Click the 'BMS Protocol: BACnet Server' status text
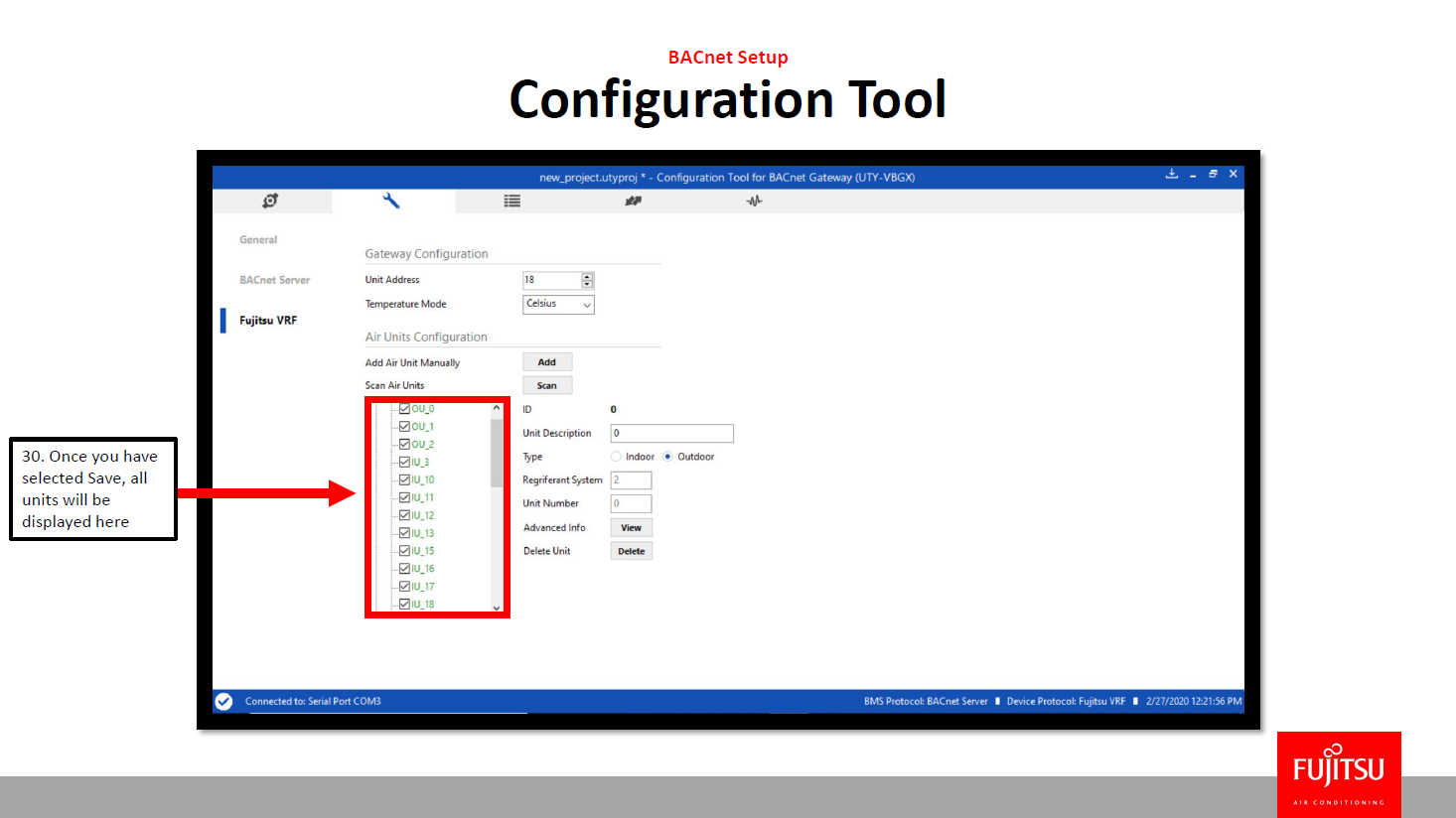1456x818 pixels. point(926,702)
